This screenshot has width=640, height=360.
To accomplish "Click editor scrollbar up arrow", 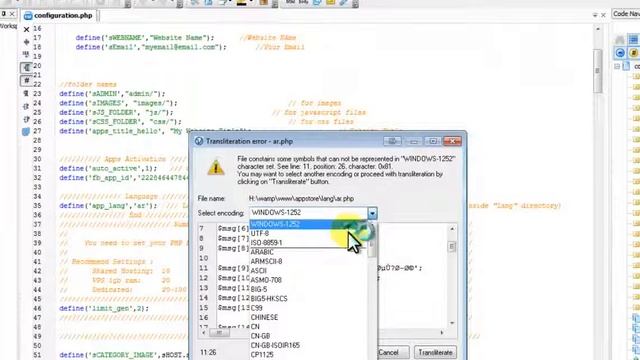I will tap(598, 29).
